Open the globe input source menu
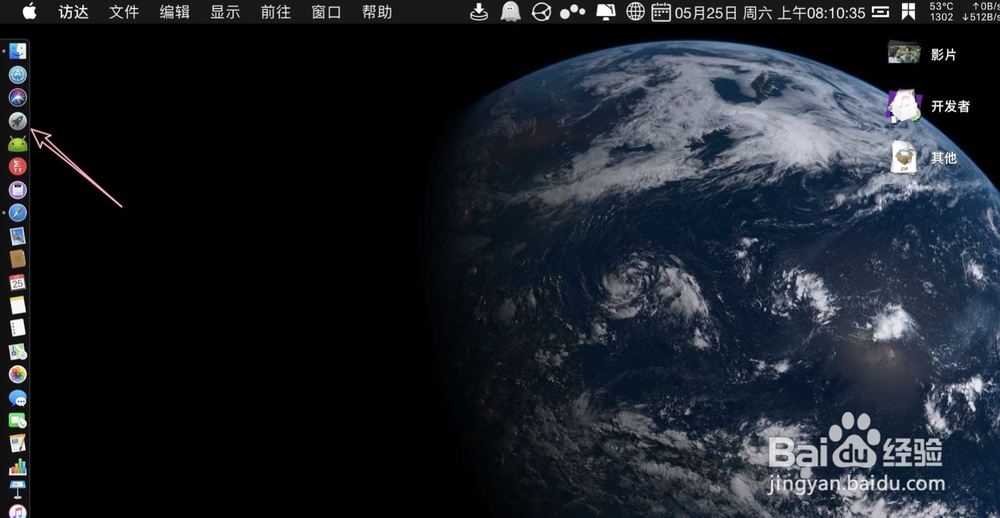The width and height of the screenshot is (1000, 518). click(635, 11)
